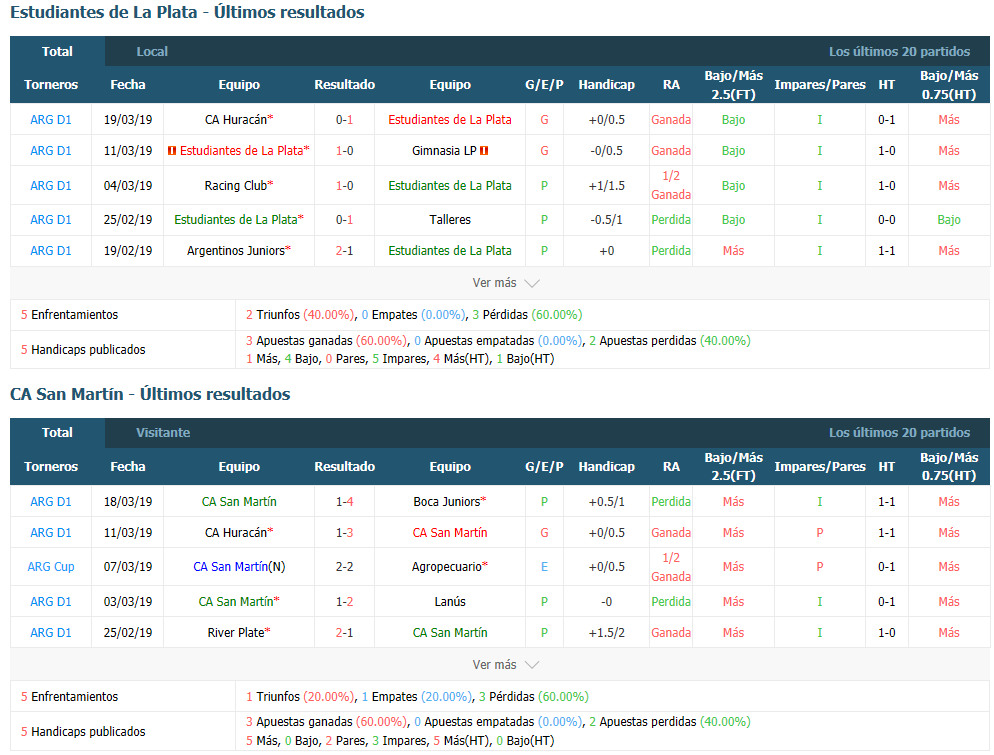994x755 pixels.
Task: Click Handicap column header in Estudiantes table
Action: [x=607, y=85]
